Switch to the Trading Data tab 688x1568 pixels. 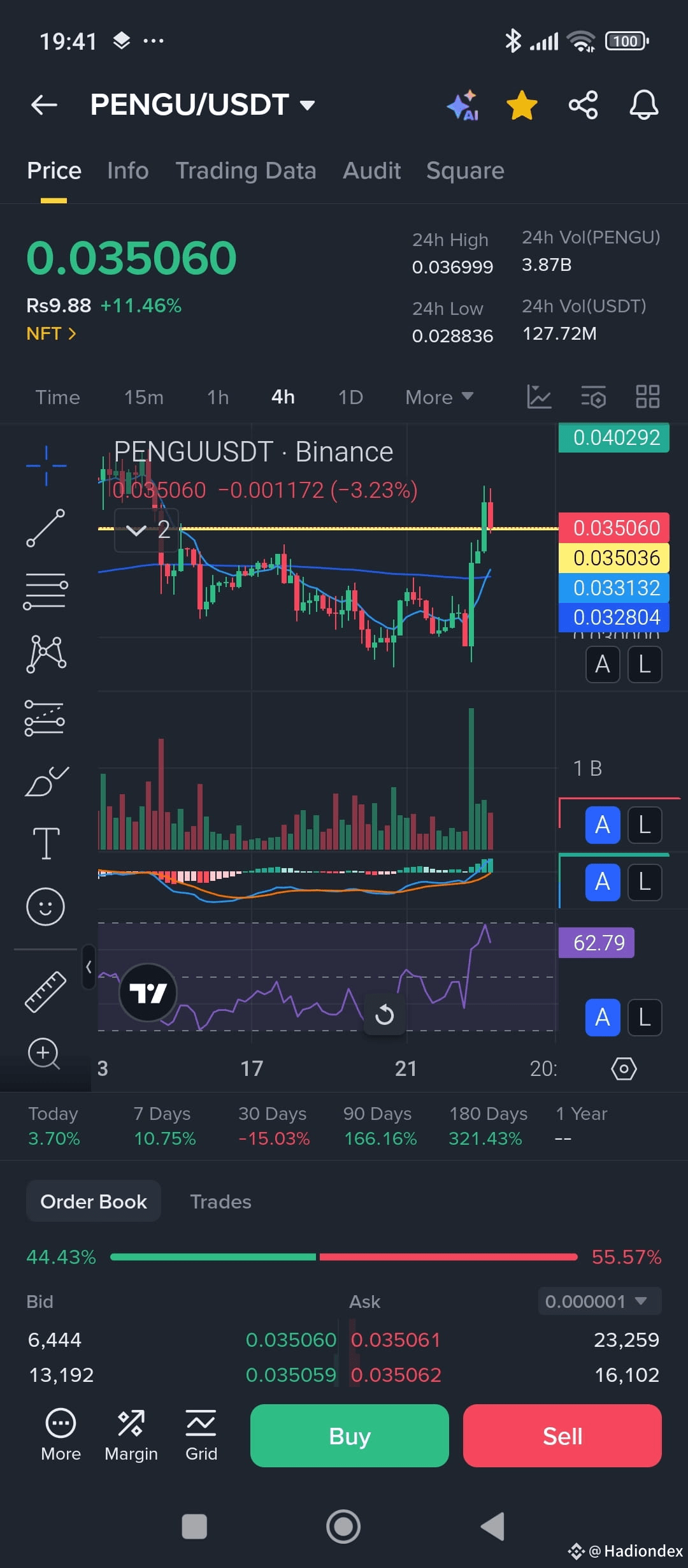(246, 171)
